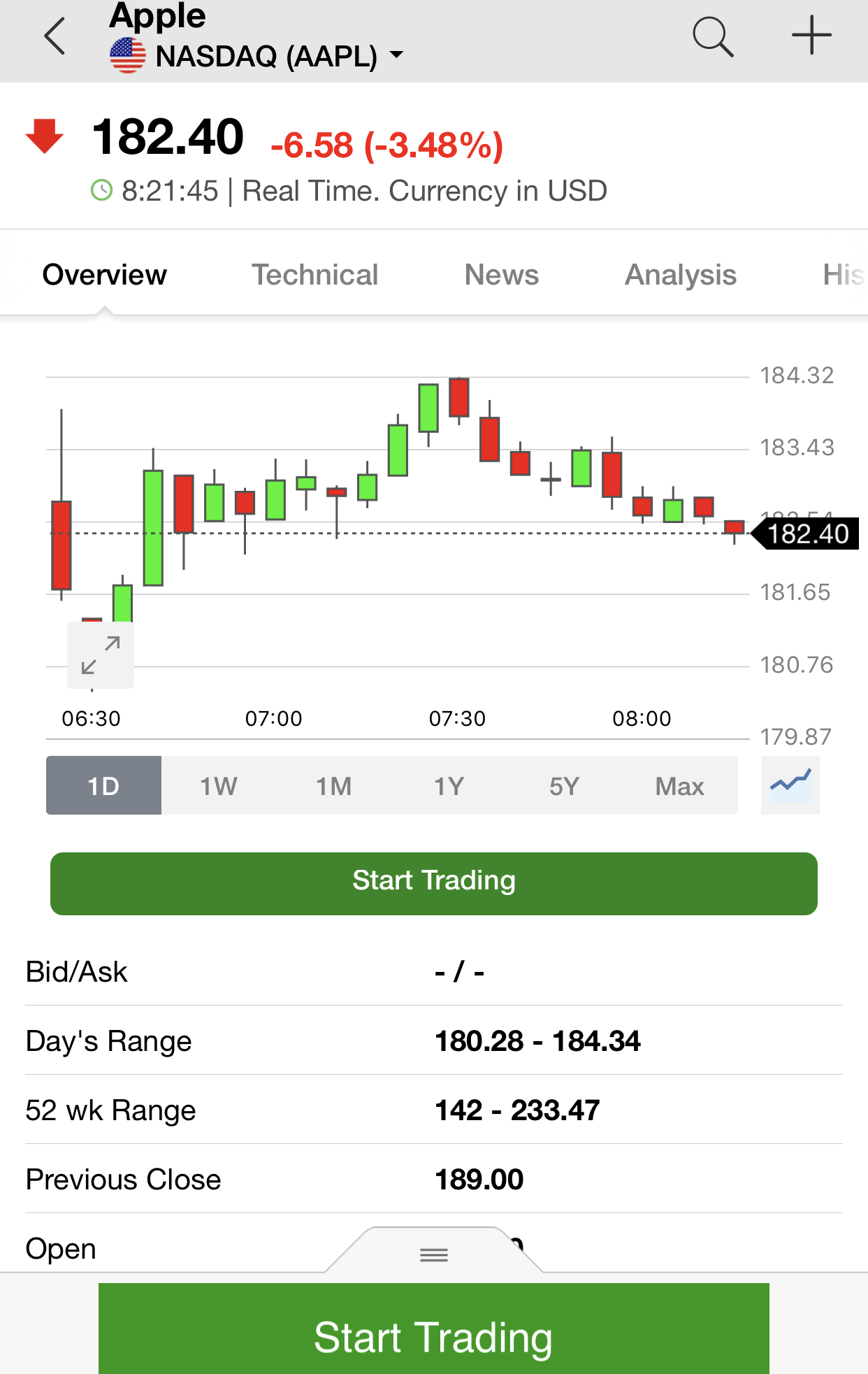
Task: Add Apple to watchlist with plus icon
Action: [x=811, y=35]
